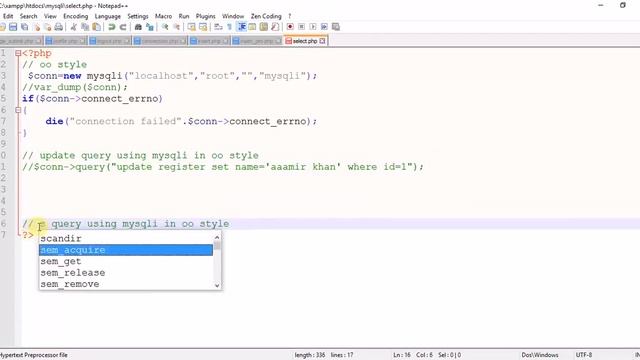The width and height of the screenshot is (640, 360).
Task: Toggle Show All Characters pilcrow icon
Action: (229, 27)
